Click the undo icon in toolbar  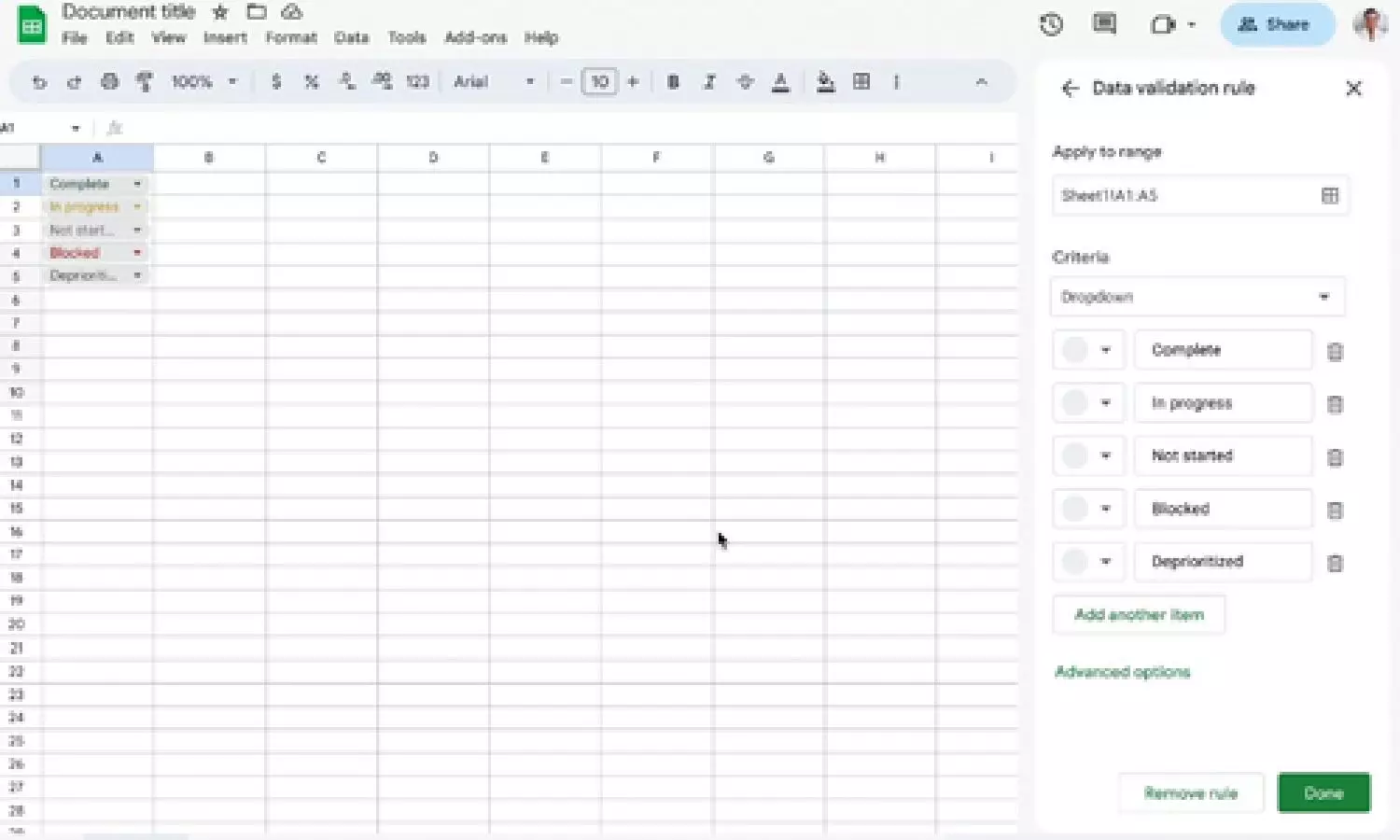tap(39, 82)
